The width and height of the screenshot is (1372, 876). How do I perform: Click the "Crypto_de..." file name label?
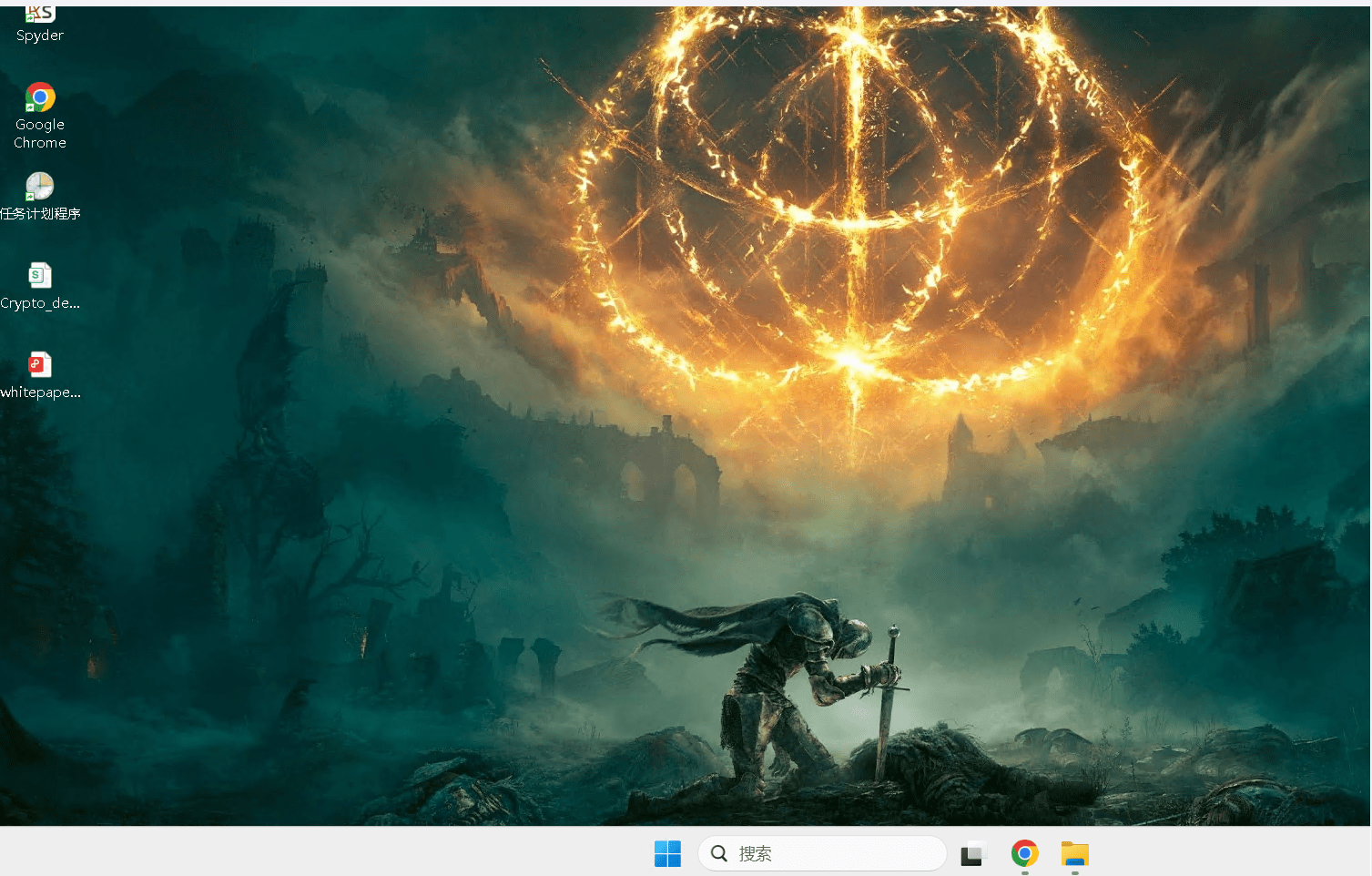pos(40,303)
